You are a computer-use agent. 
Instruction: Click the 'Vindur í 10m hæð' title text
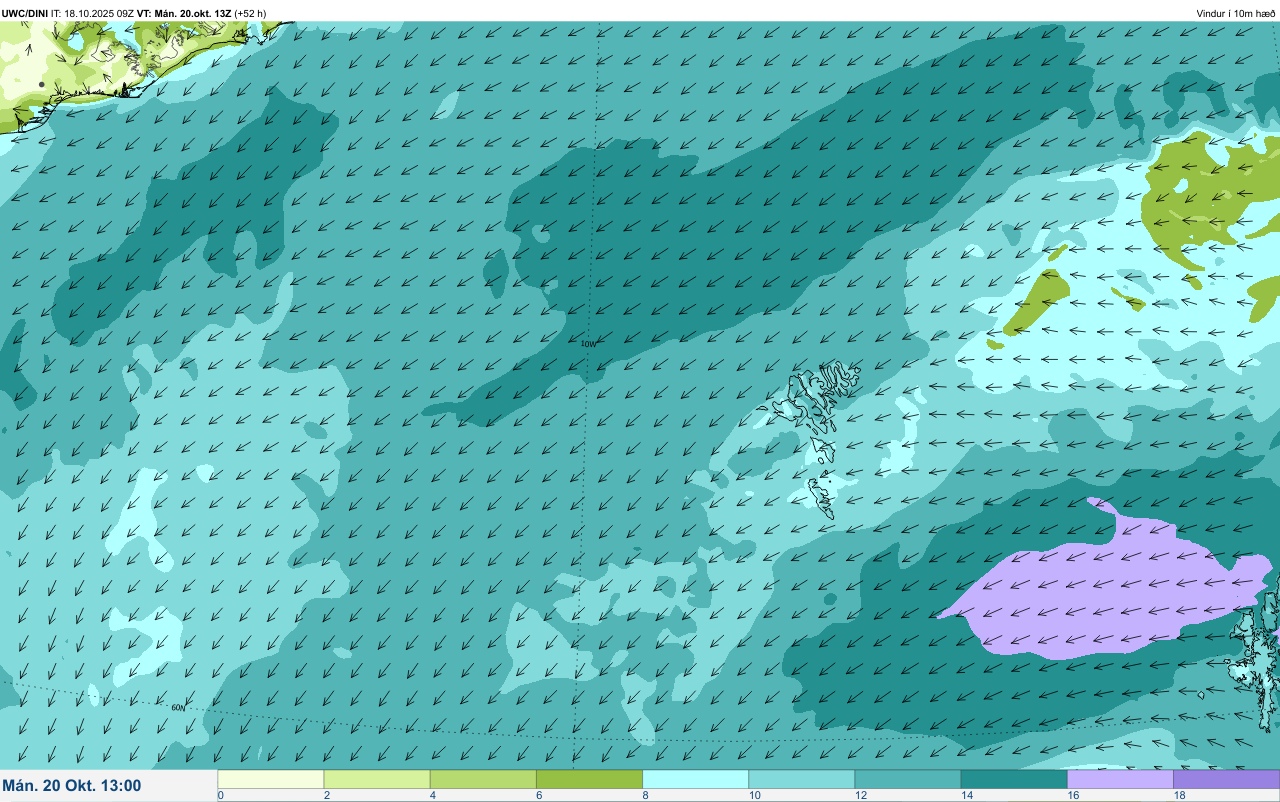1236,13
